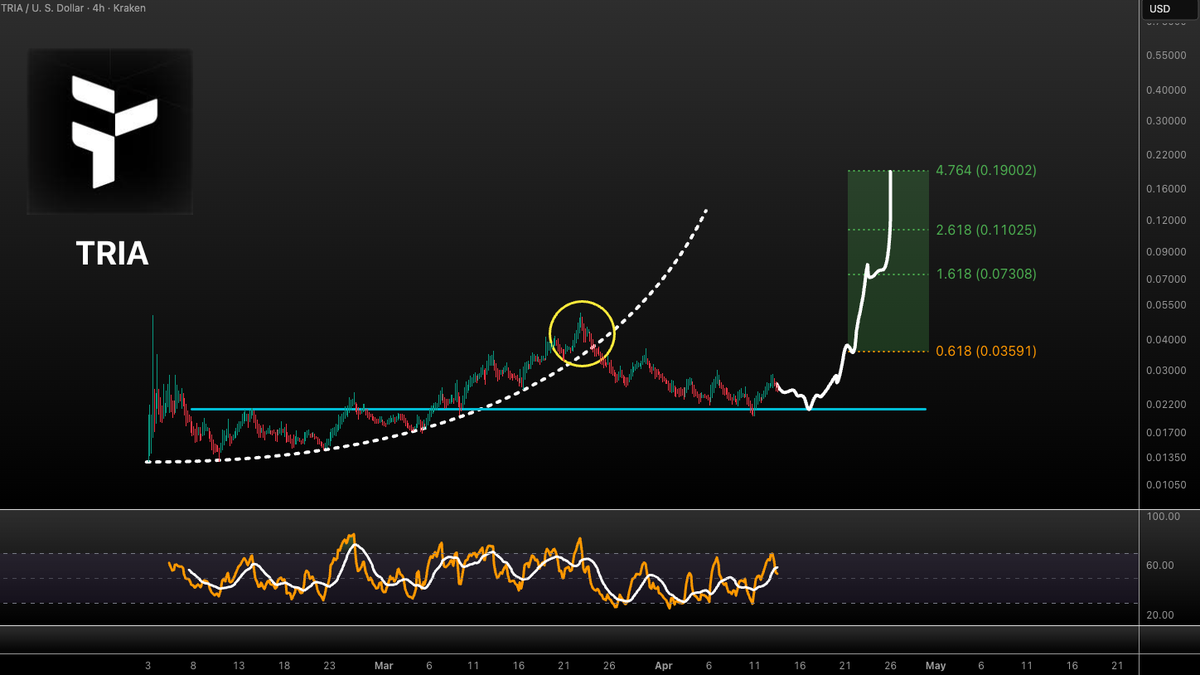Click the 2.618 (0.11025) extension label
This screenshot has height=675, width=1200.
point(988,229)
